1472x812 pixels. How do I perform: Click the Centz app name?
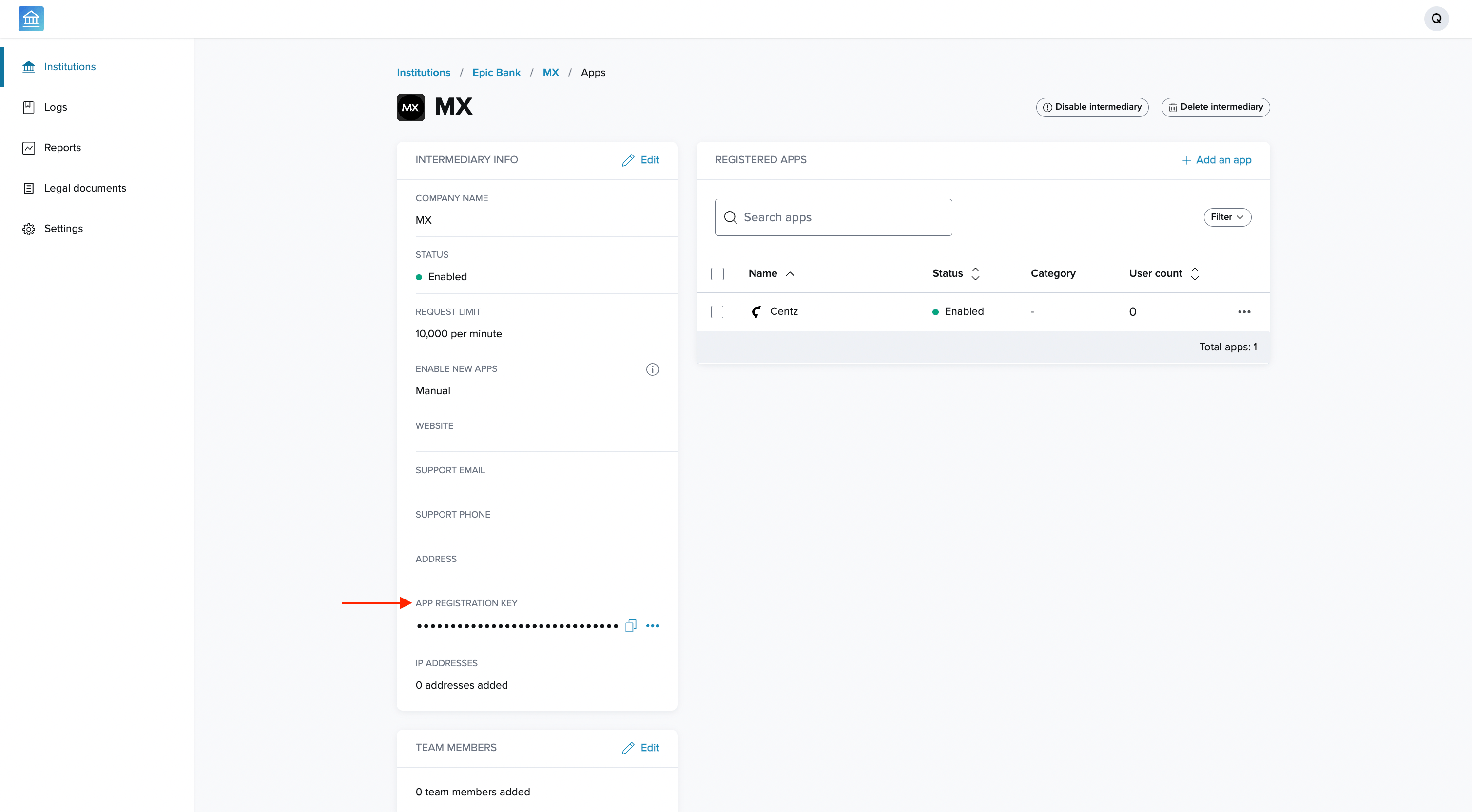pos(783,311)
